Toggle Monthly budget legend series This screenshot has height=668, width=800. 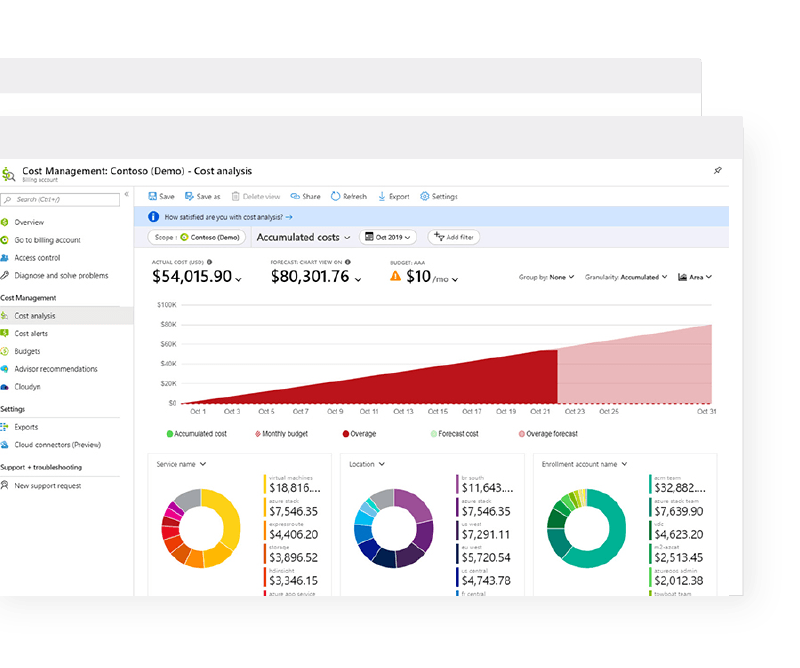pyautogui.click(x=281, y=434)
